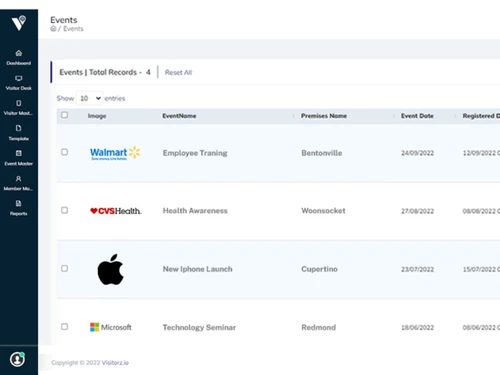The height and width of the screenshot is (375, 500).
Task: Open the Dashboard sidebar icon
Action: coord(19,53)
